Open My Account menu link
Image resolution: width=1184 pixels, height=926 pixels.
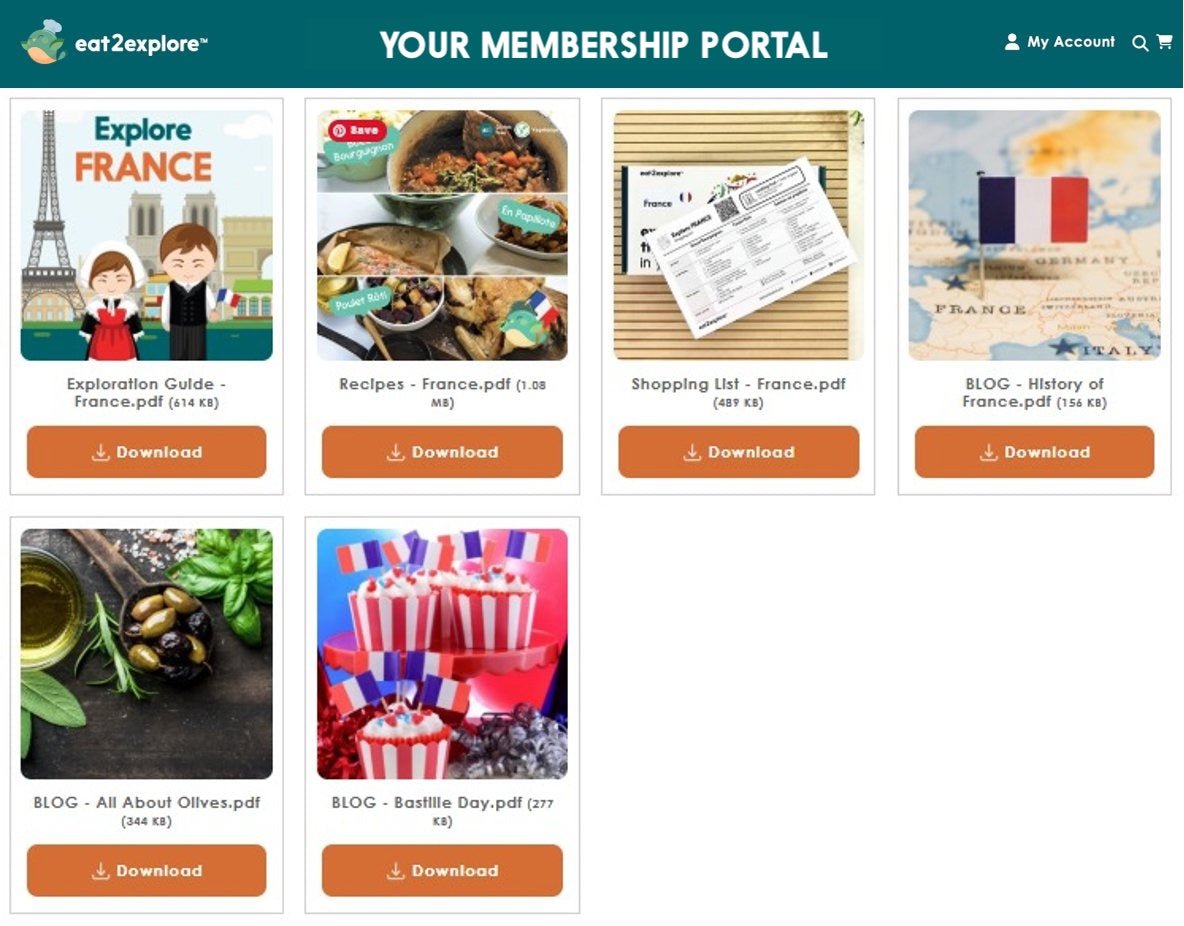coord(1070,42)
